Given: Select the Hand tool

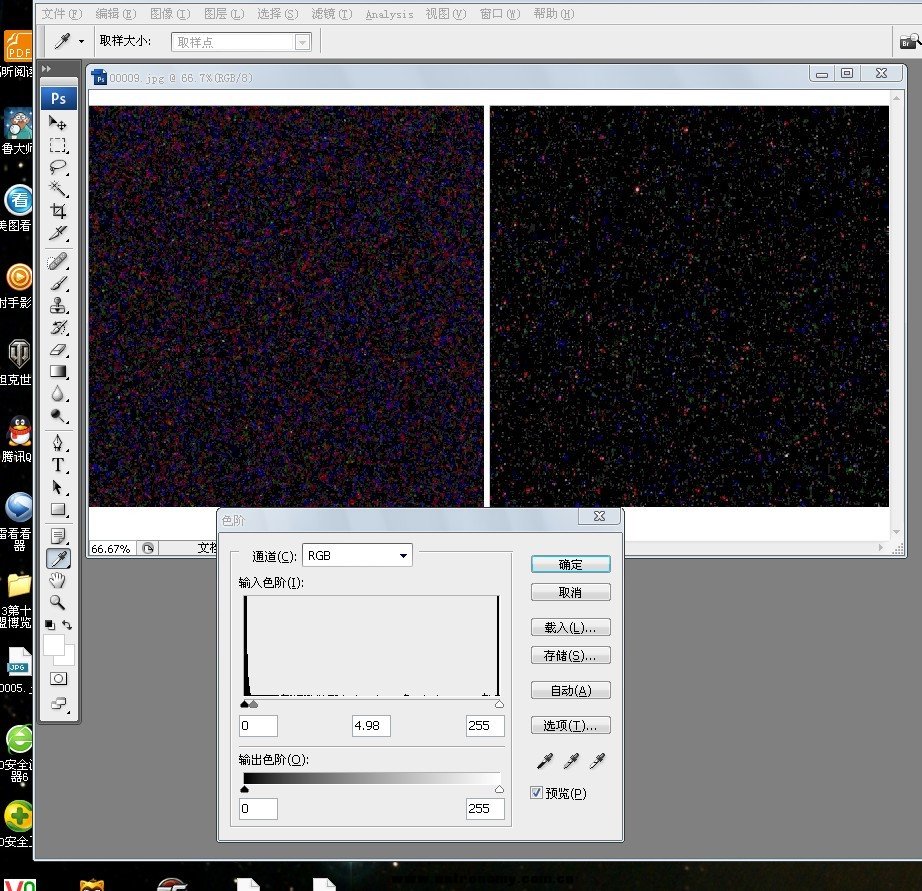Looking at the screenshot, I should (x=58, y=580).
